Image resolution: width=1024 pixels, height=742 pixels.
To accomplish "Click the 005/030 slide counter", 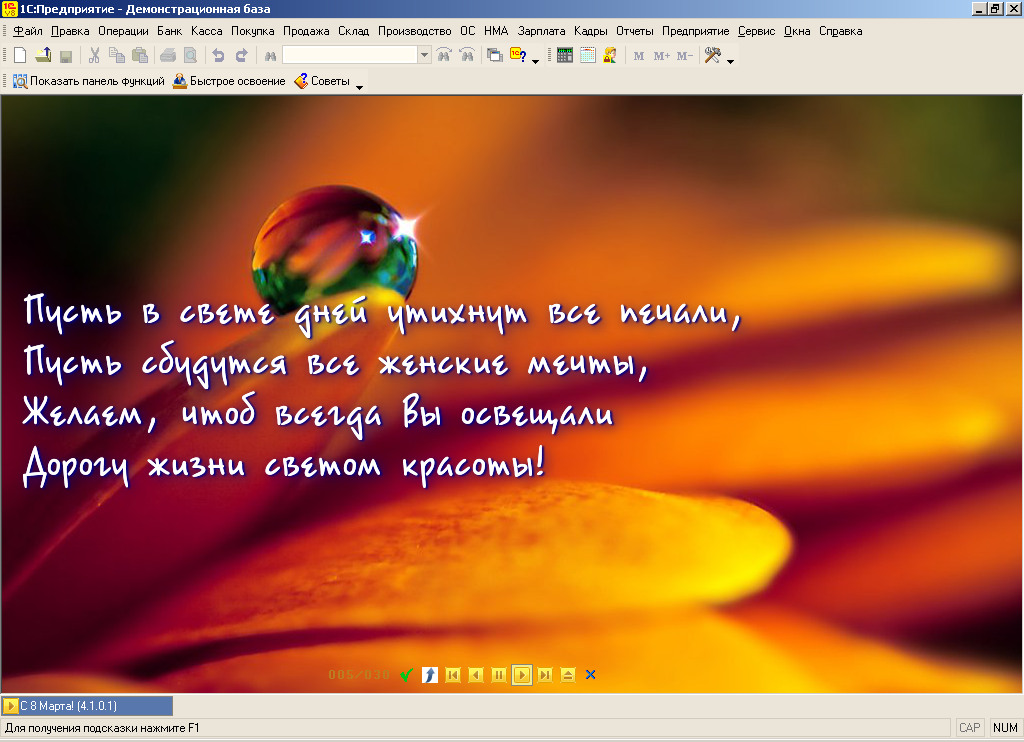I will [x=359, y=675].
